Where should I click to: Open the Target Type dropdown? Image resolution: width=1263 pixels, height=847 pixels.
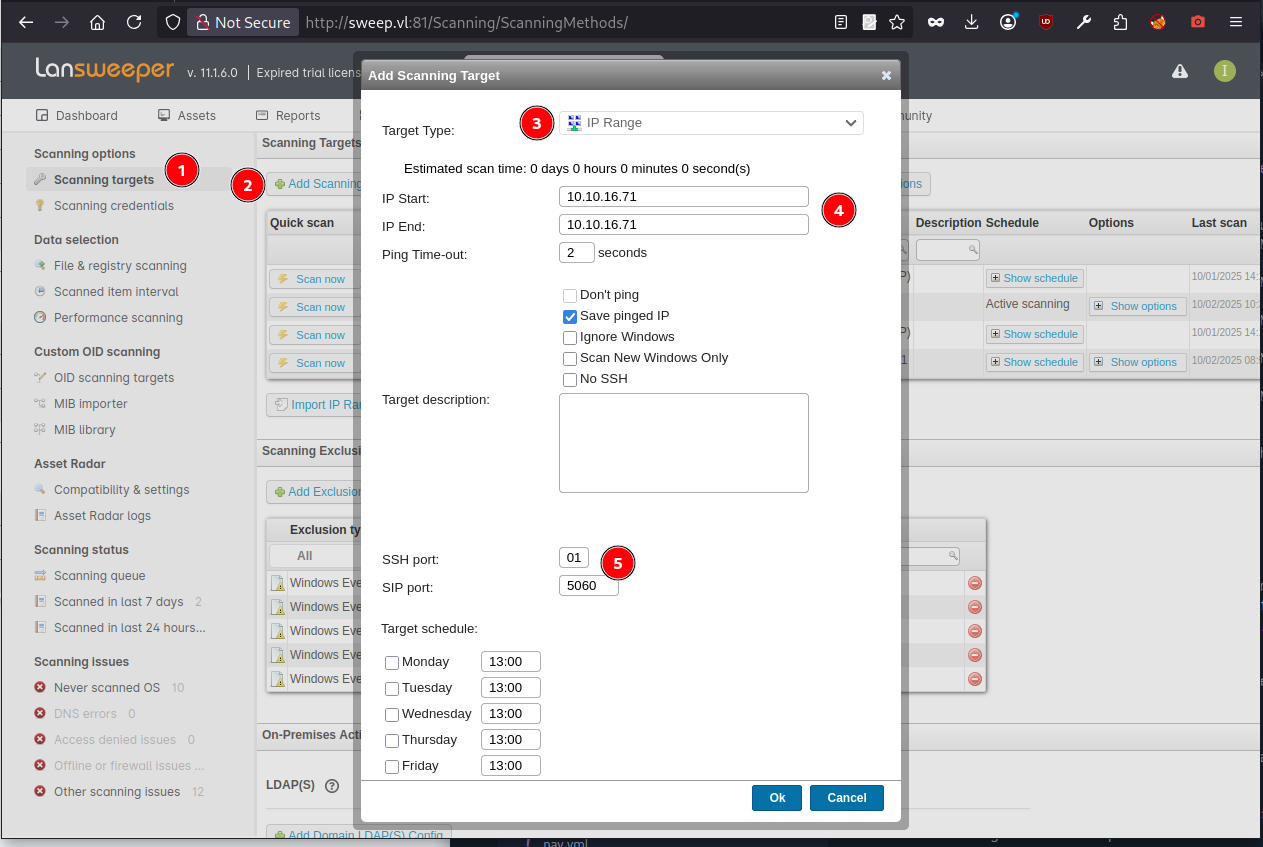click(711, 123)
